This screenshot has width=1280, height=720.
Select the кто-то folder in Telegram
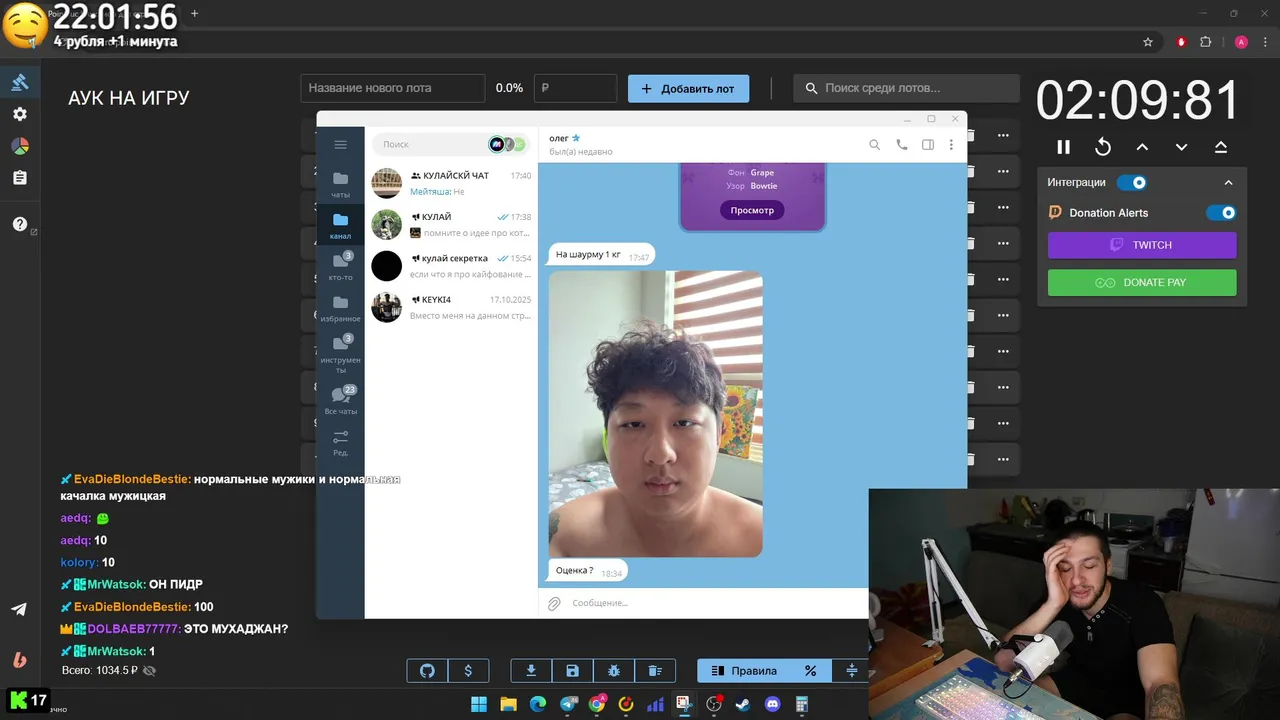click(x=340, y=267)
